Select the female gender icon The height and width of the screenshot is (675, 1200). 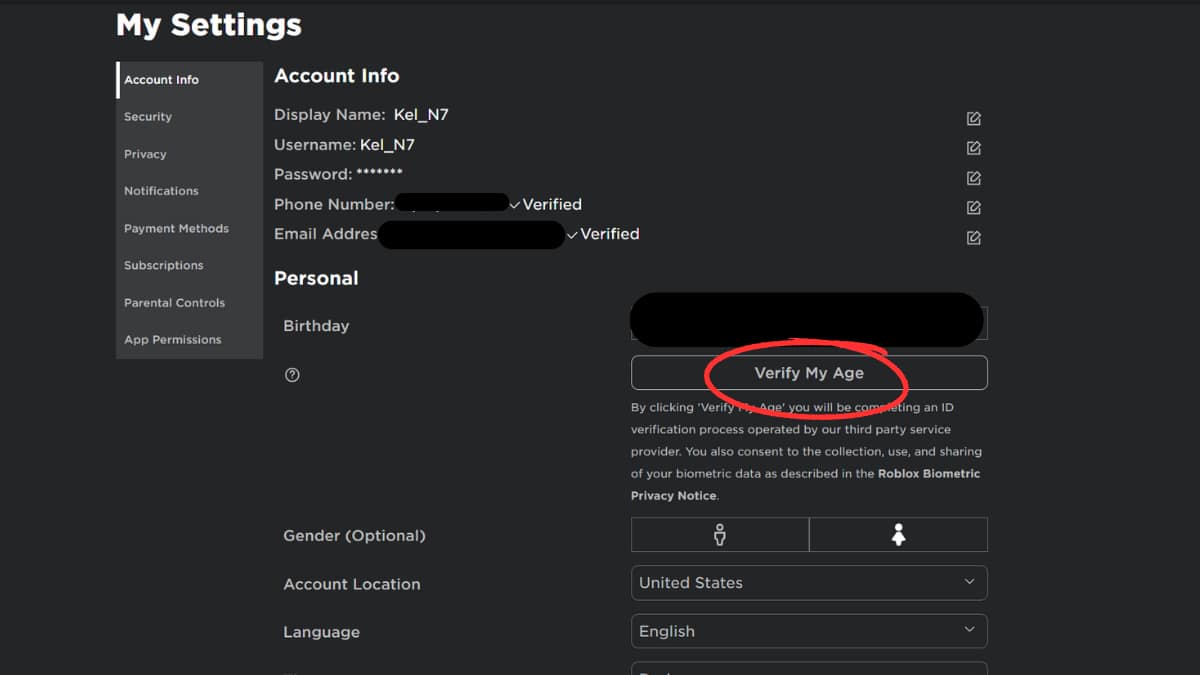[x=897, y=534]
